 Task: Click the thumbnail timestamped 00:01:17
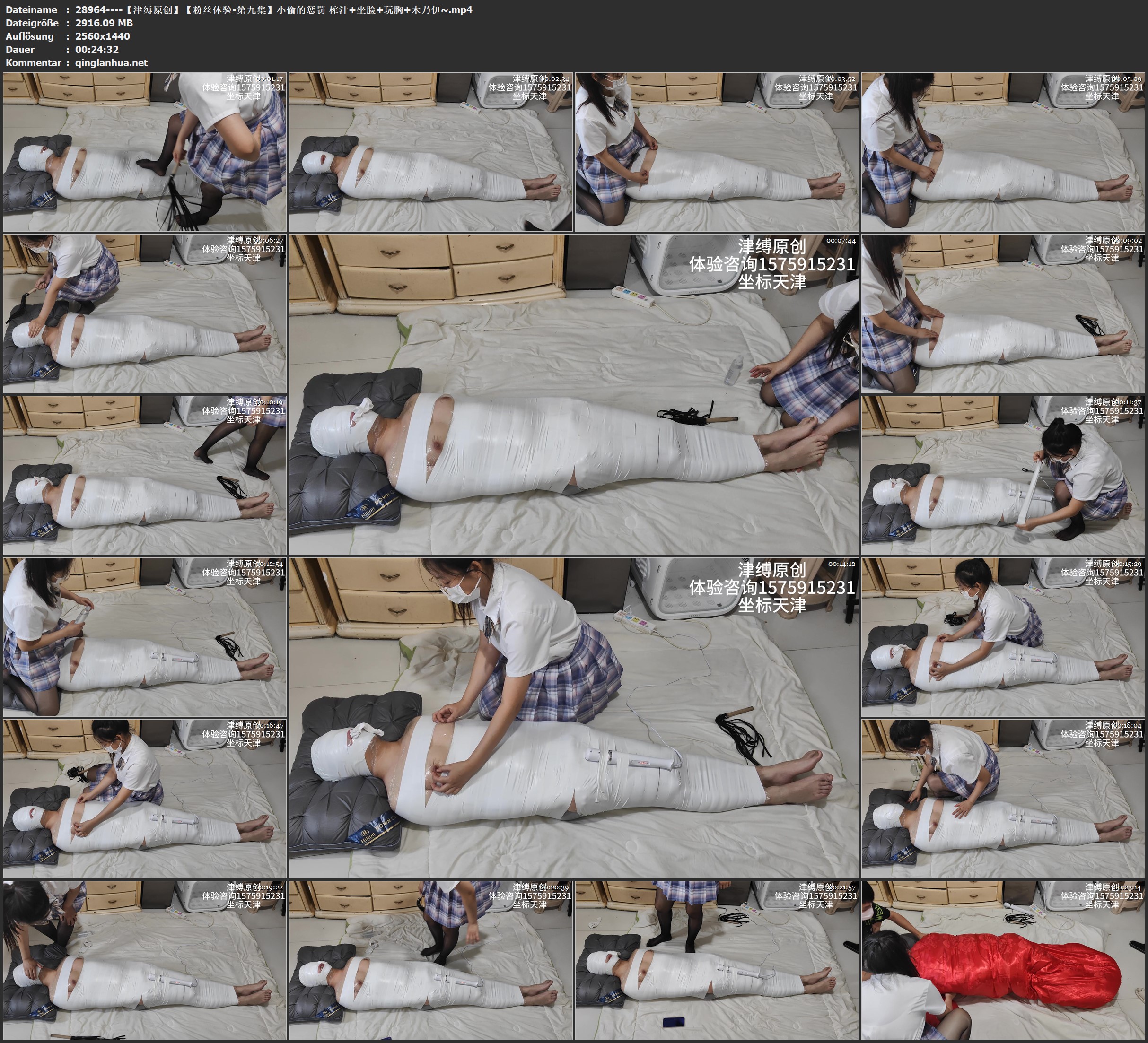(x=145, y=152)
